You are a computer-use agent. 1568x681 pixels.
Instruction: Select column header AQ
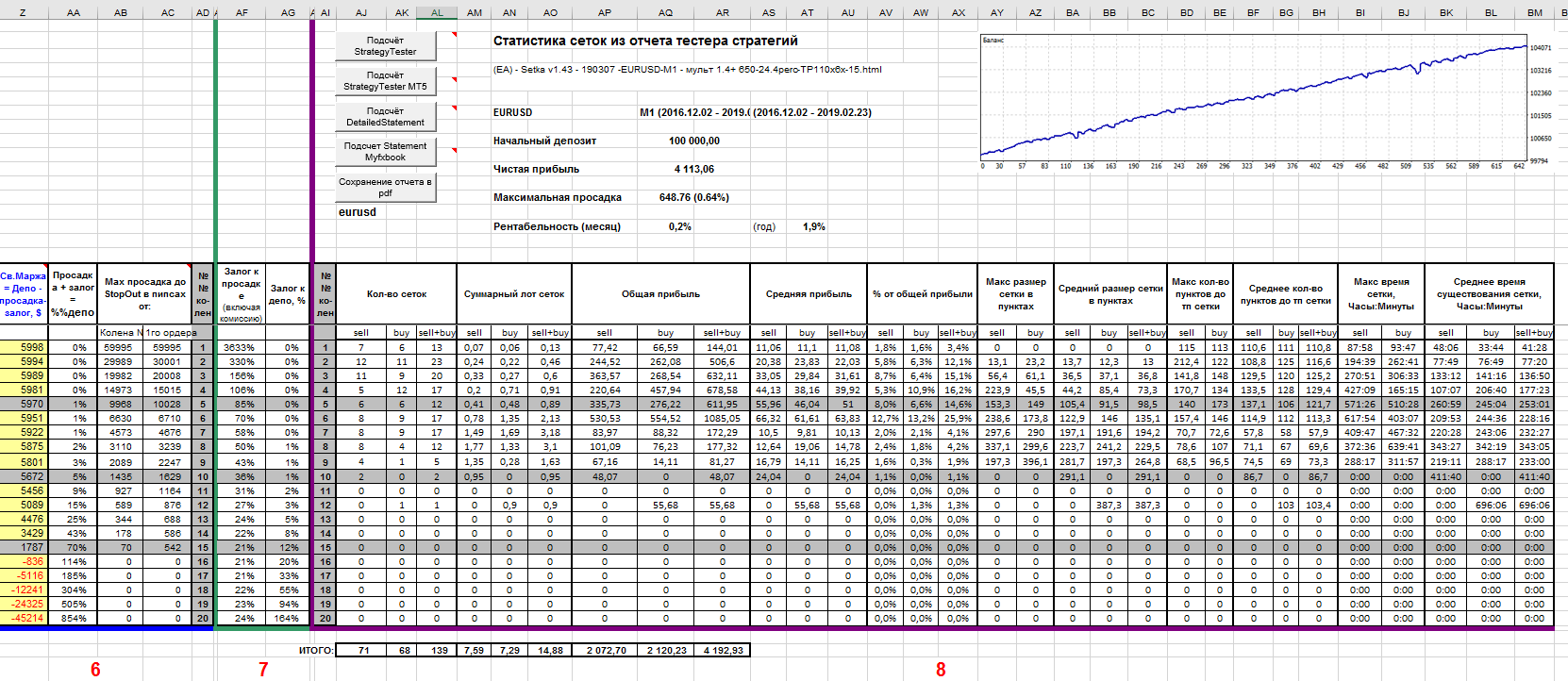[x=666, y=12]
